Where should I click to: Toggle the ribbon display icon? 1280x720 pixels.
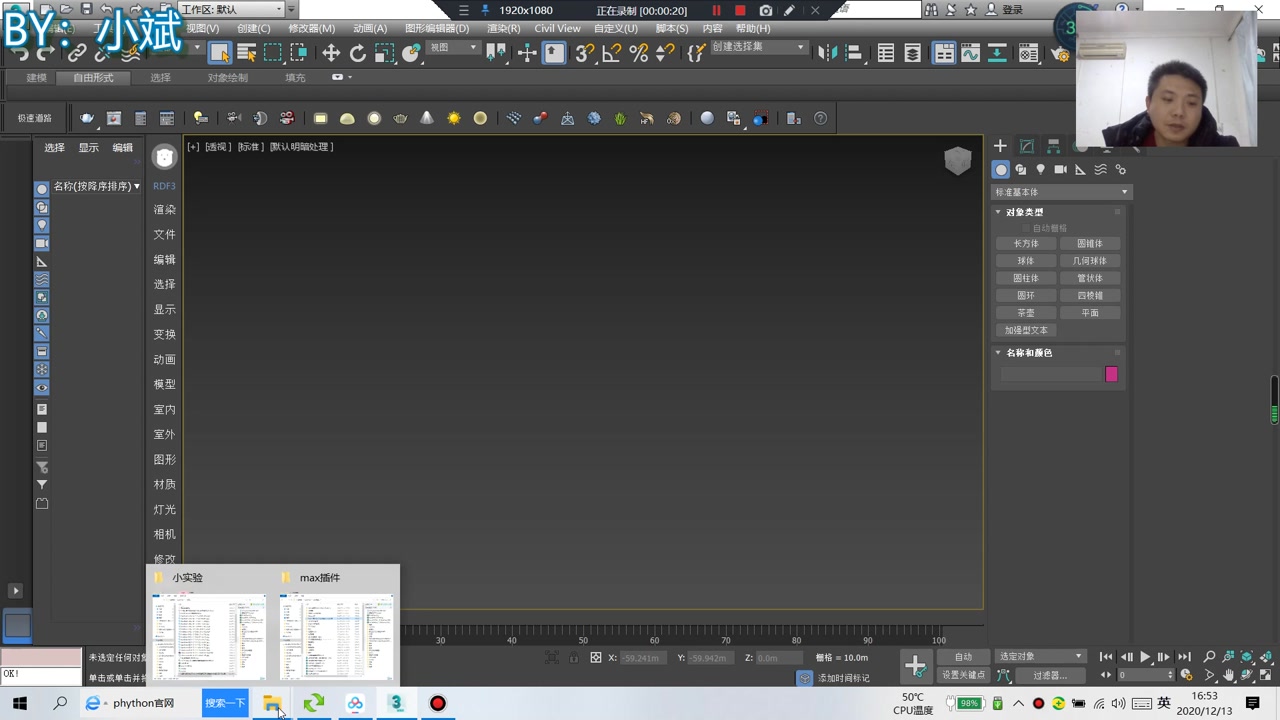[944, 53]
